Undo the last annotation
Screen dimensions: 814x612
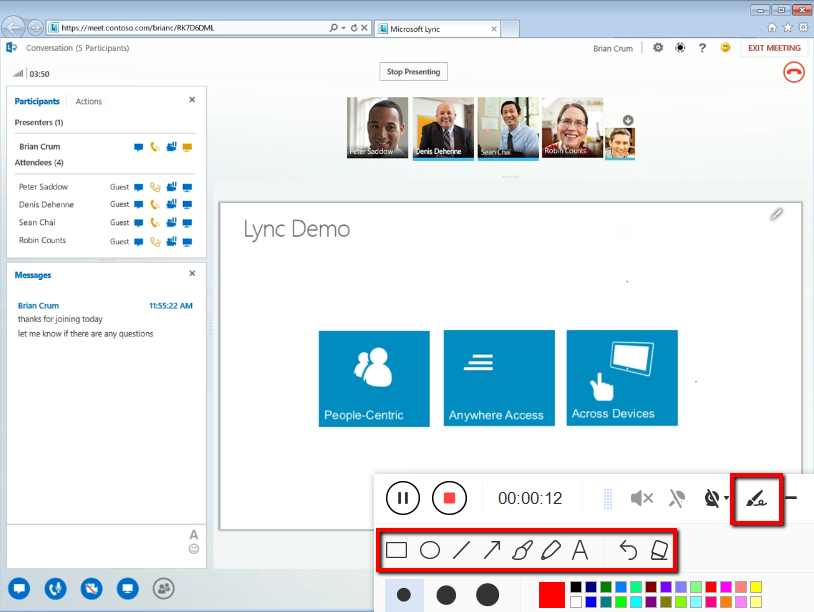(628, 550)
